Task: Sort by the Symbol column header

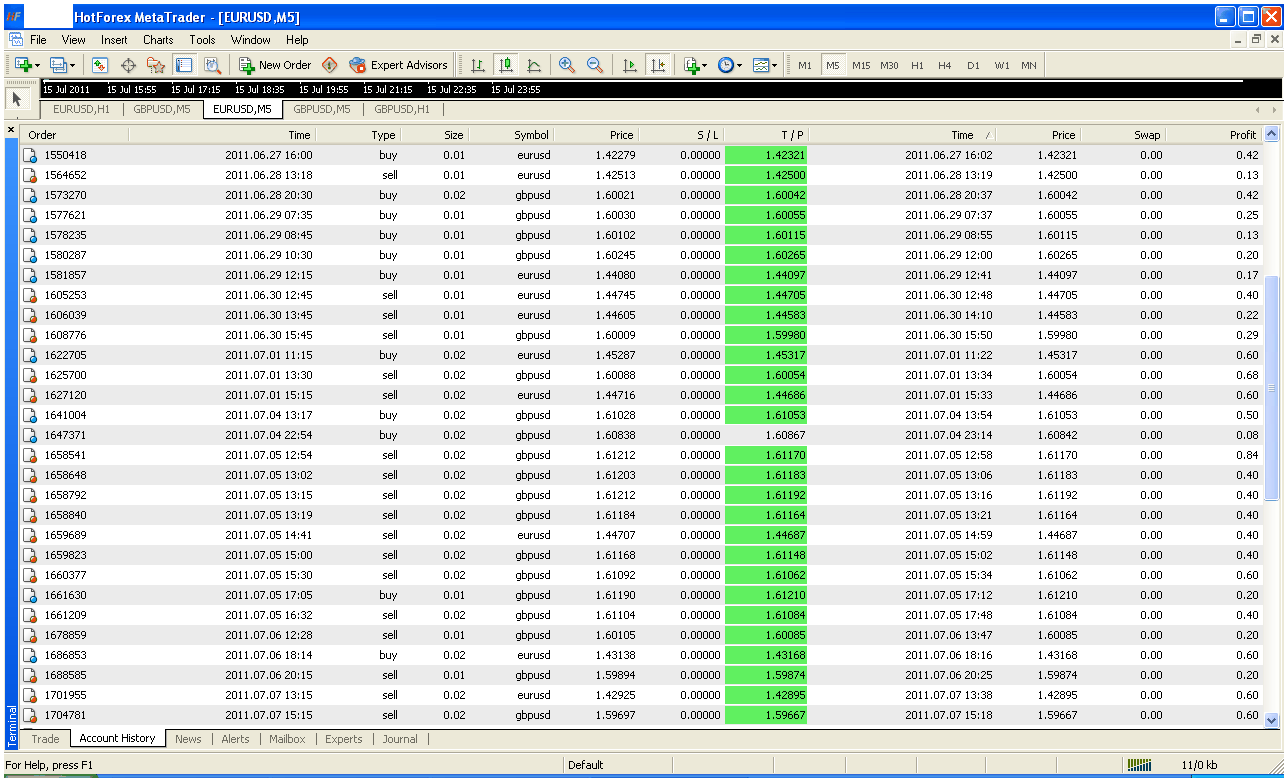Action: click(510, 135)
